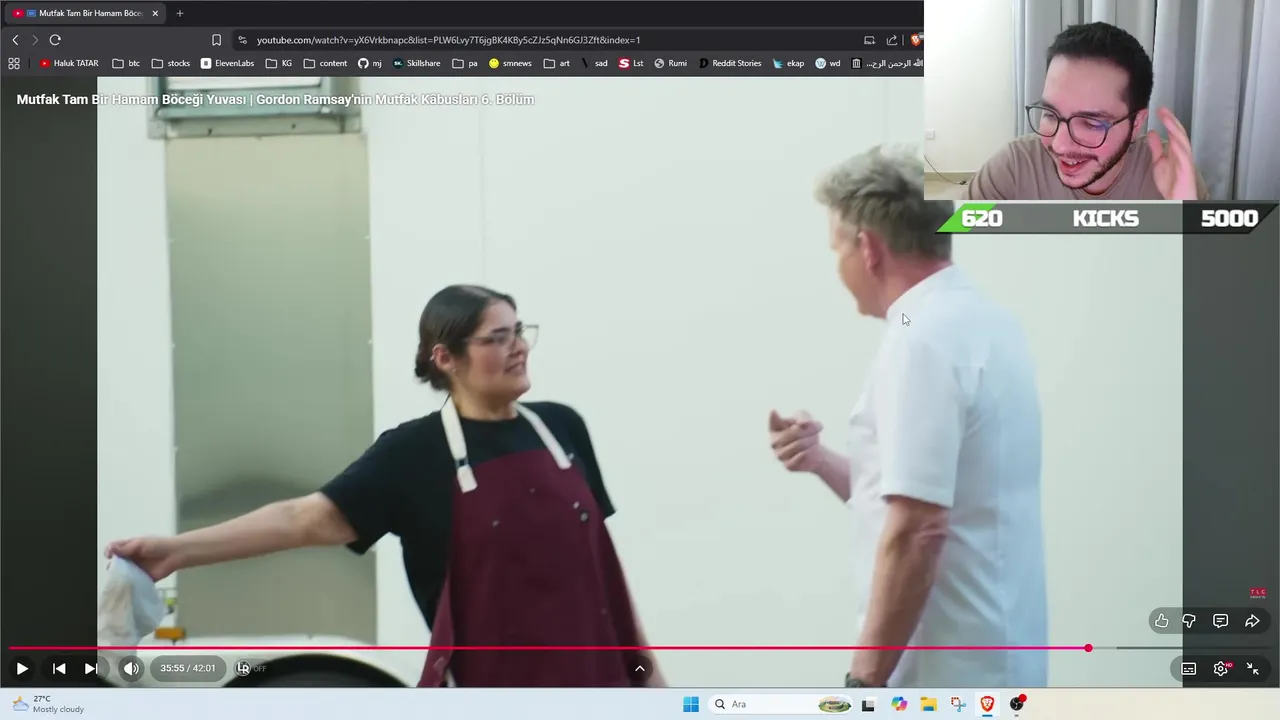Open the weather widget showing 27°C
Viewport: 1280px width, 720px height.
48,704
